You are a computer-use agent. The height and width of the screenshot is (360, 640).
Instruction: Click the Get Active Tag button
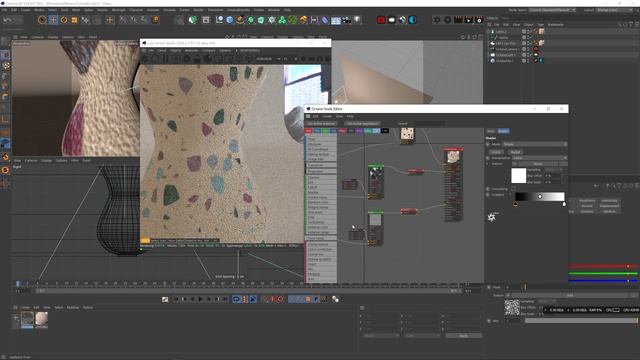[362, 123]
